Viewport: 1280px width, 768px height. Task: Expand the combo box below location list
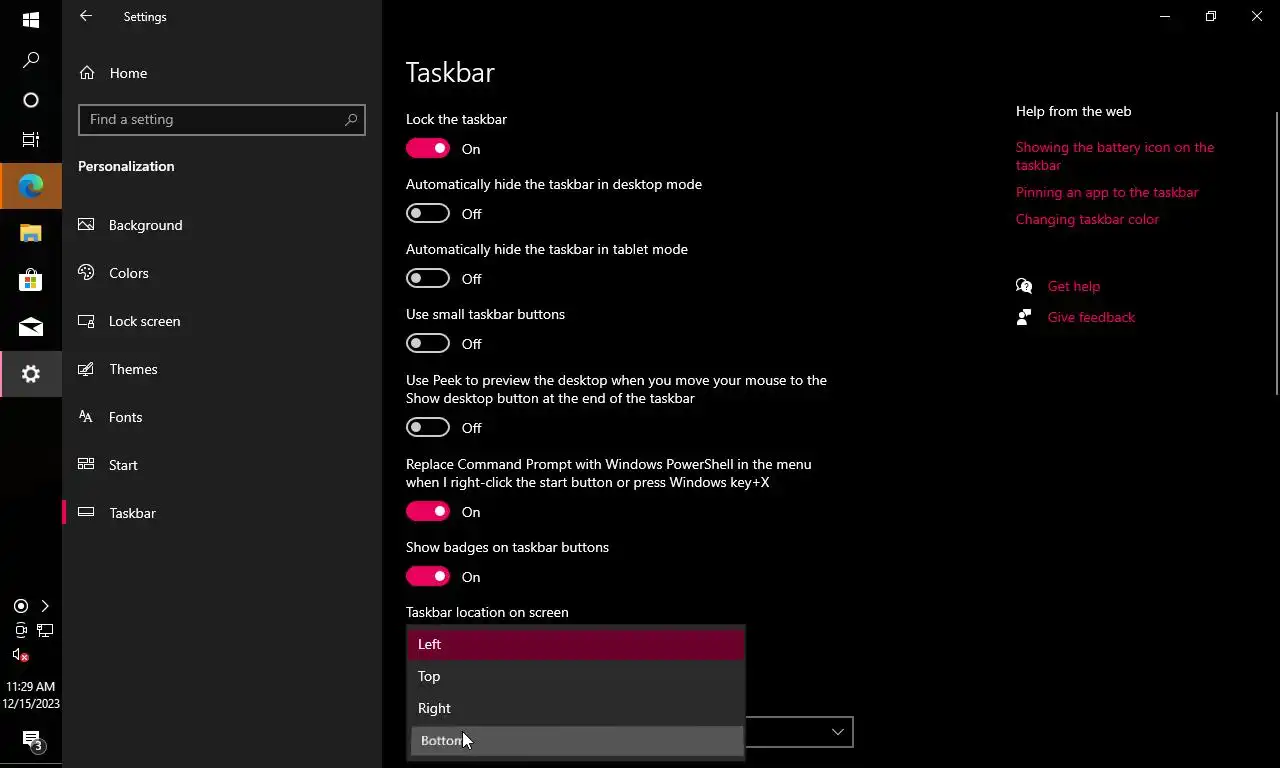837,732
